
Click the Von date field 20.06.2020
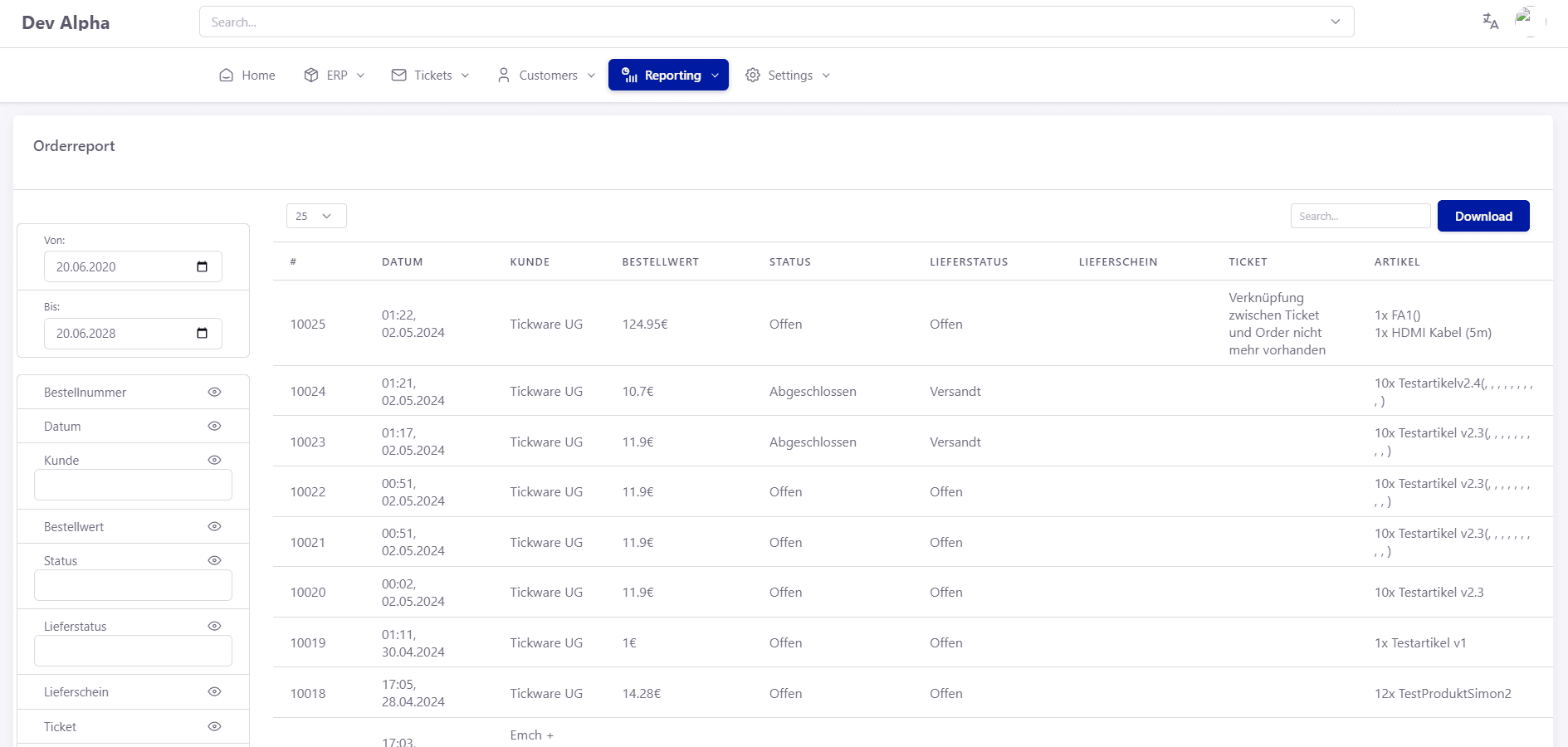coord(133,266)
